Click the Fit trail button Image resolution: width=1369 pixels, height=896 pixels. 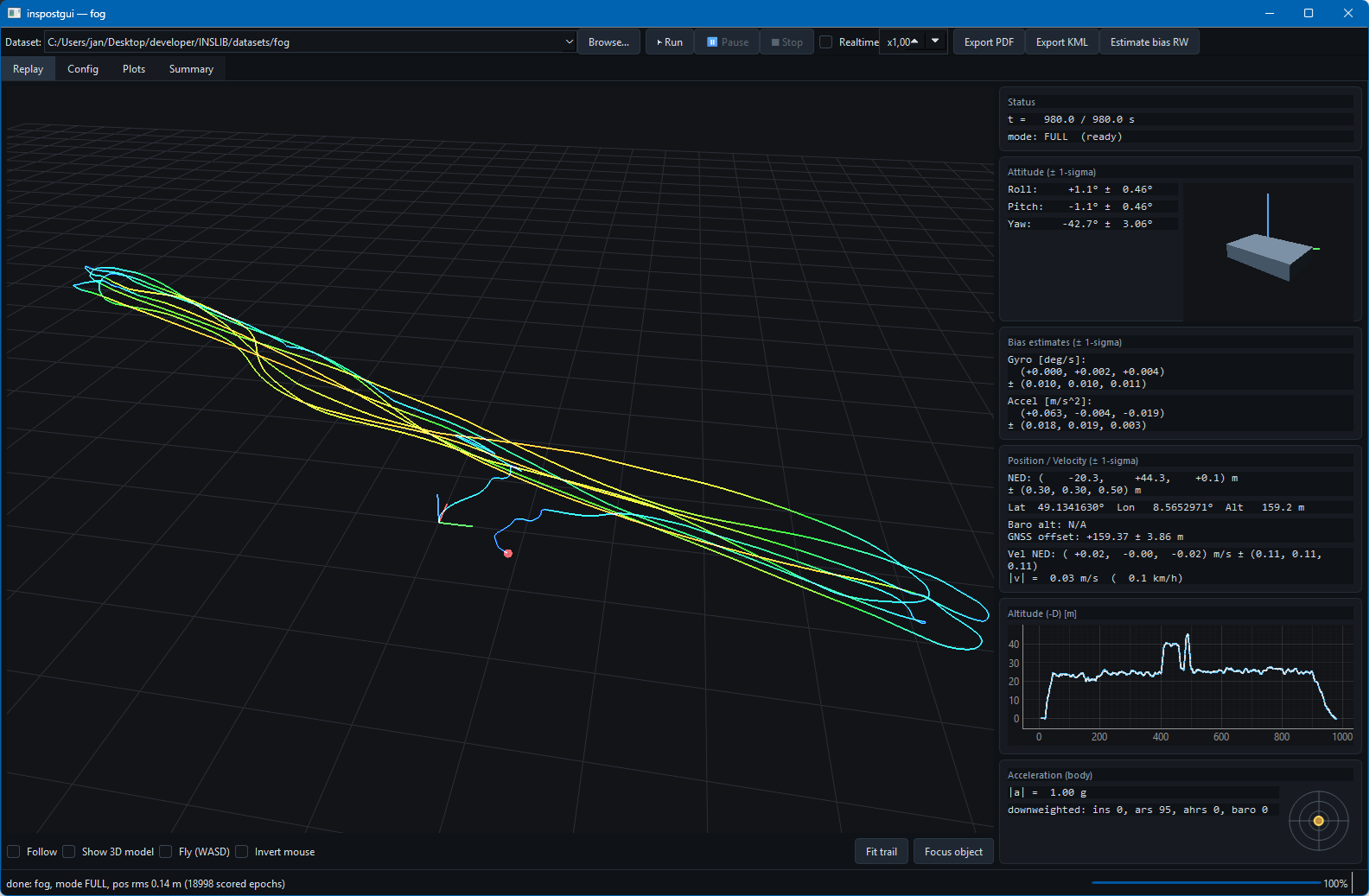coord(882,852)
